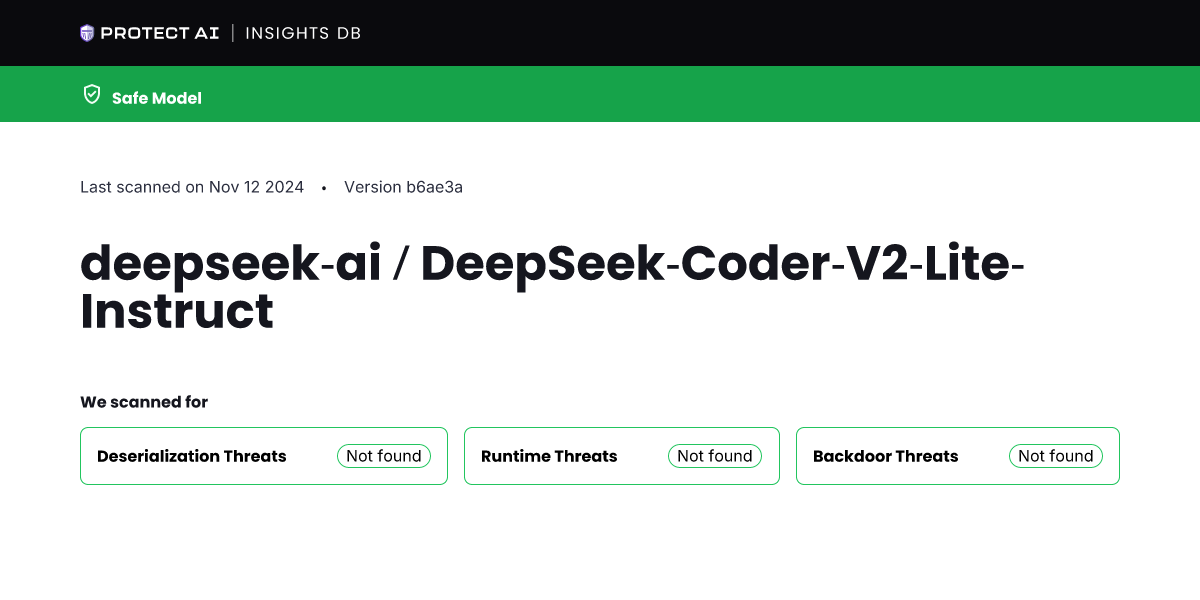Click the 'We scanned for' subheading

(x=144, y=402)
